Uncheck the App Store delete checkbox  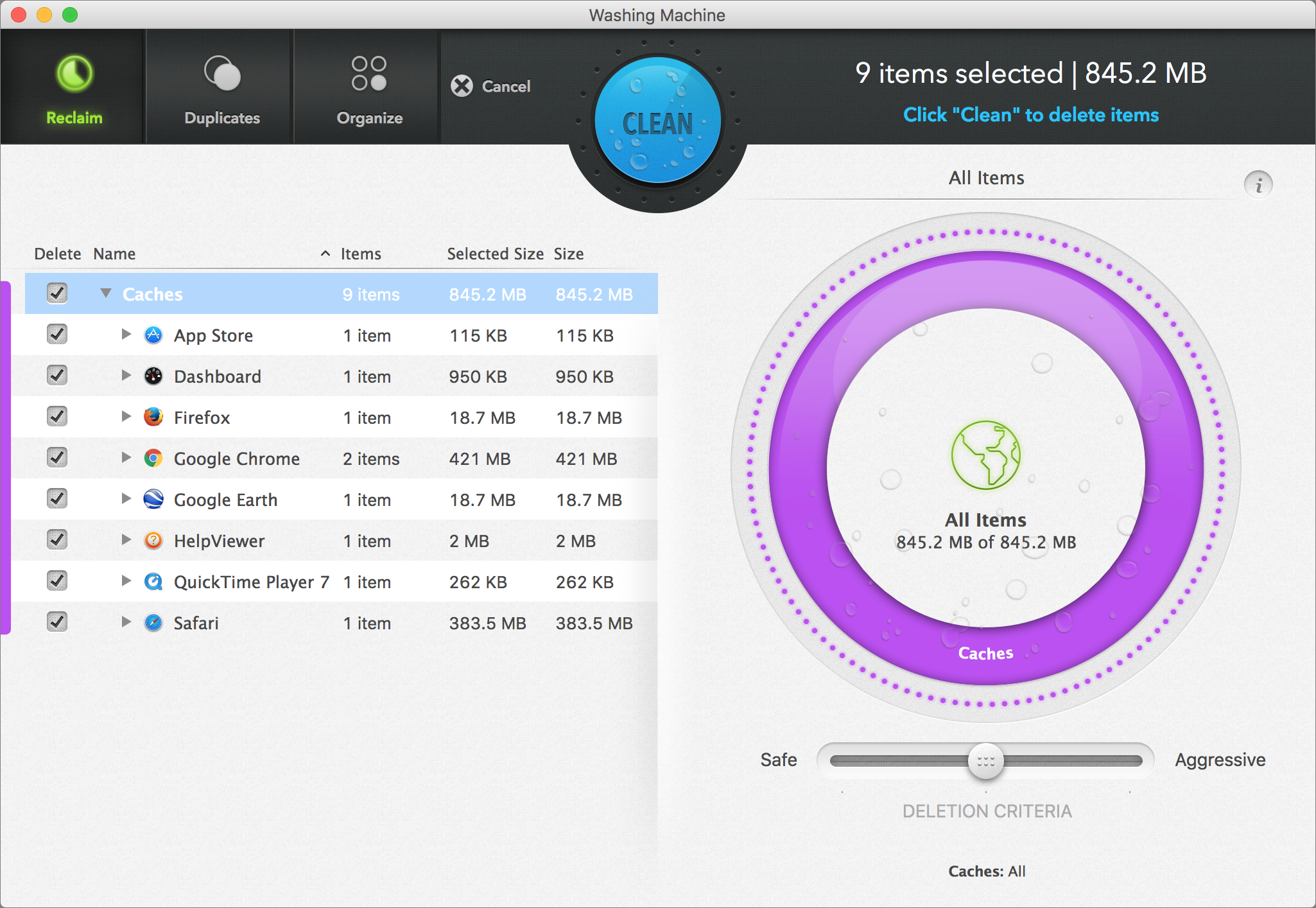[x=57, y=335]
